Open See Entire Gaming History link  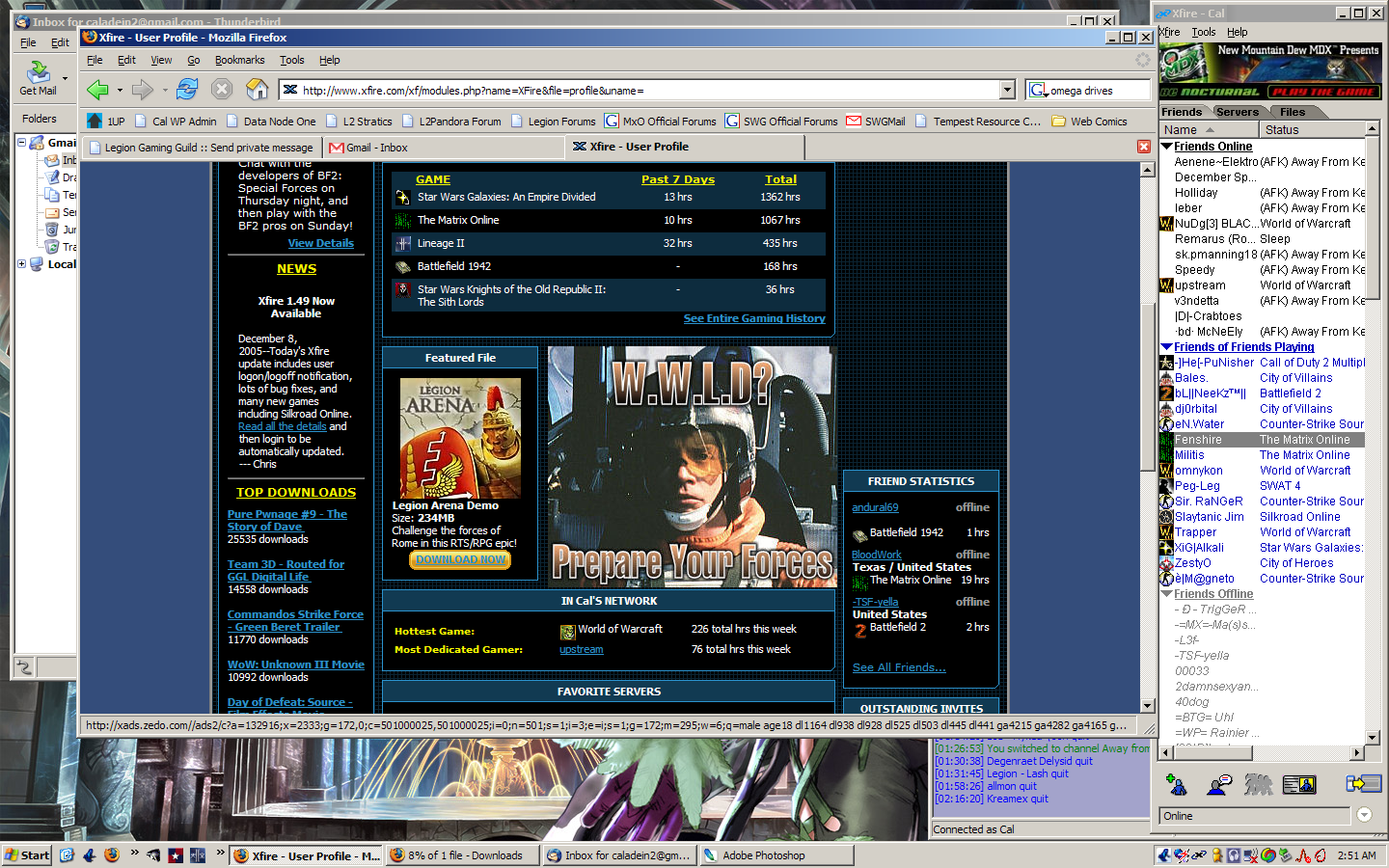754,318
